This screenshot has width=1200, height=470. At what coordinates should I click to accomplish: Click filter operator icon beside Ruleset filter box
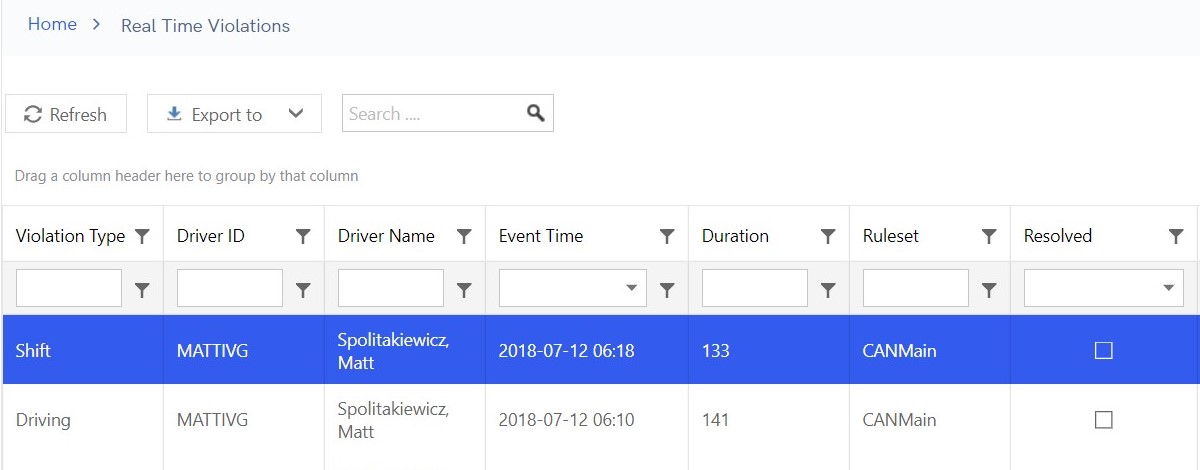click(989, 289)
